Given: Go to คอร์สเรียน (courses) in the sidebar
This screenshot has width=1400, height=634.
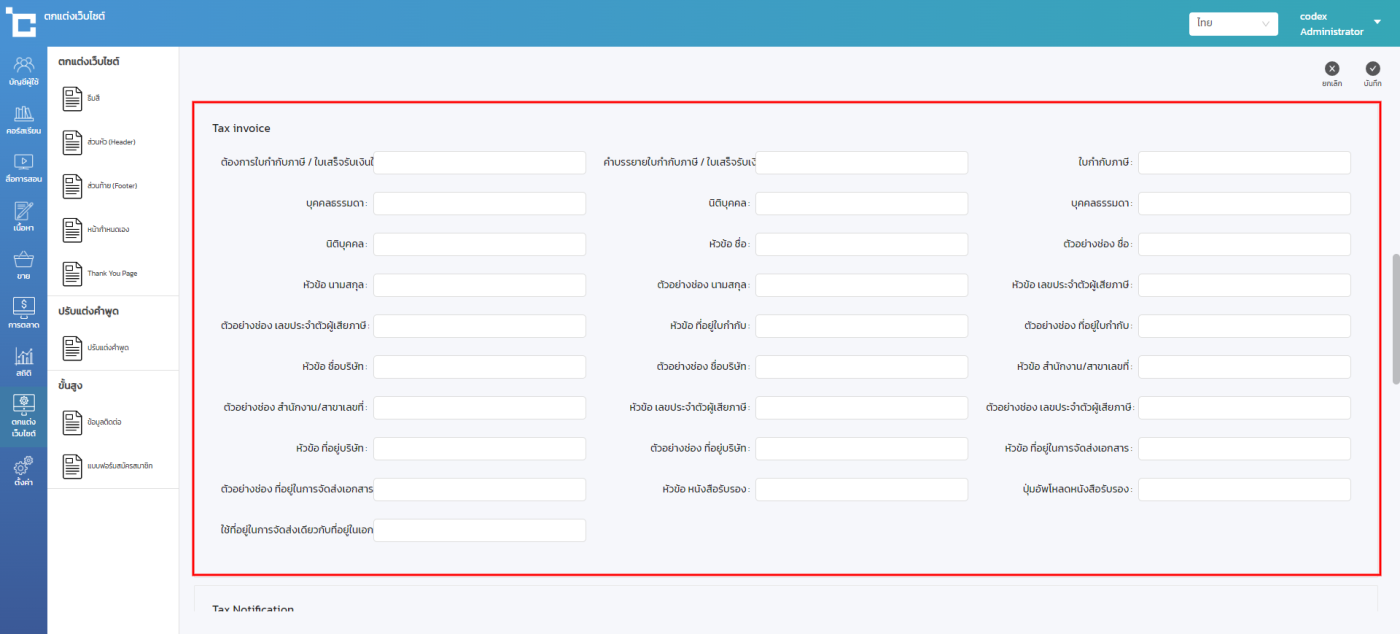Looking at the screenshot, I should click(23, 119).
